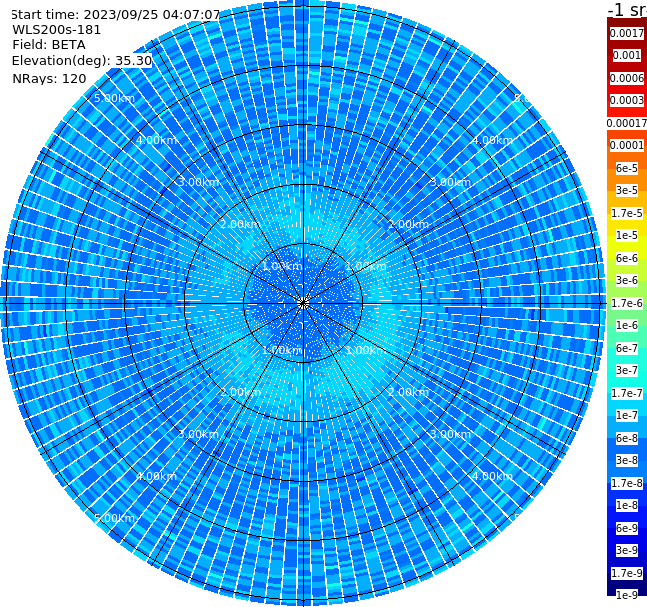This screenshot has height=607, width=647.
Task: Click the upper-left 5.00km range ring label
Action: tap(114, 98)
